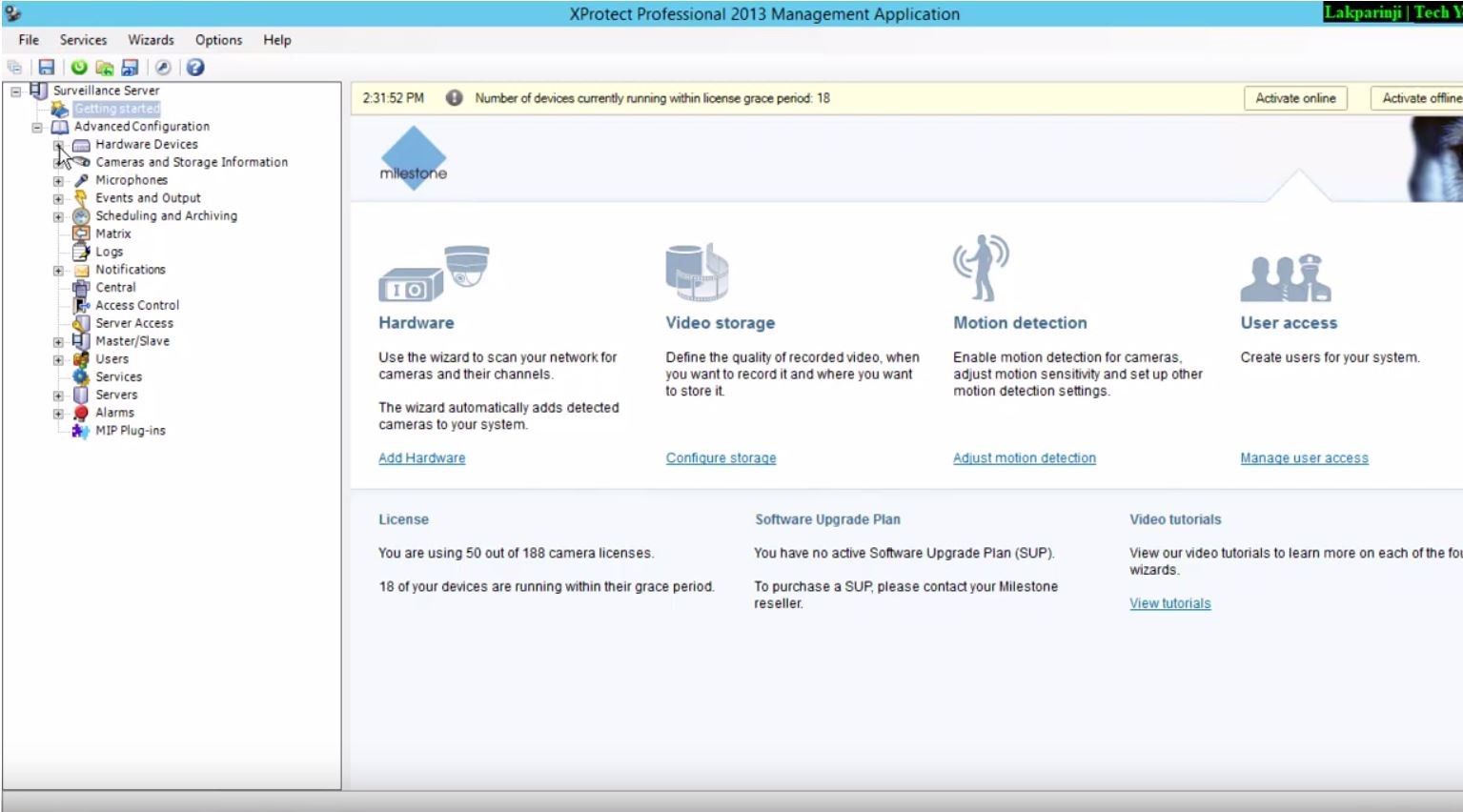Select the Users tree label
1463x812 pixels.
point(112,359)
